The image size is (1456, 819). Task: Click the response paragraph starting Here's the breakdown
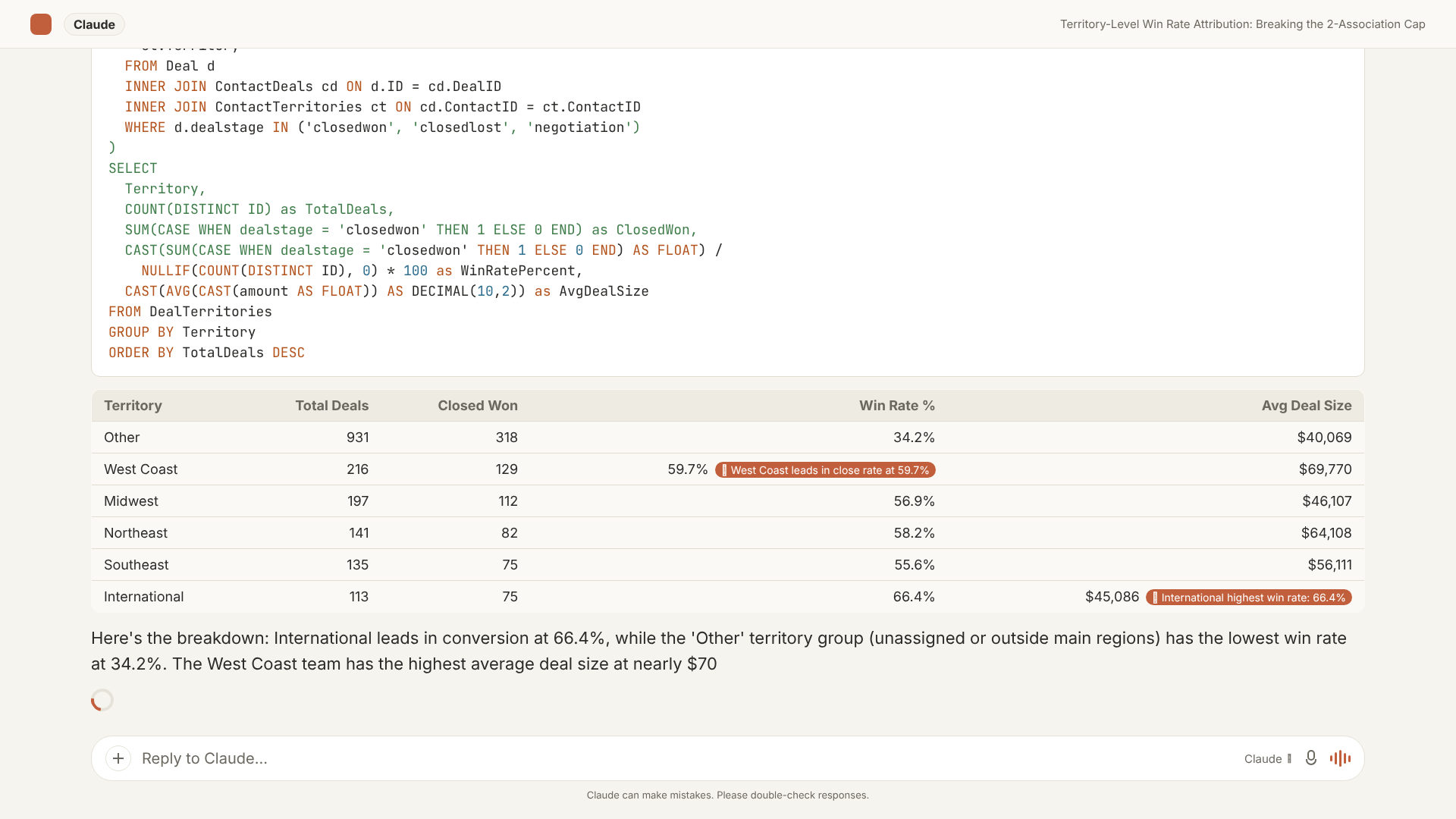coord(719,651)
